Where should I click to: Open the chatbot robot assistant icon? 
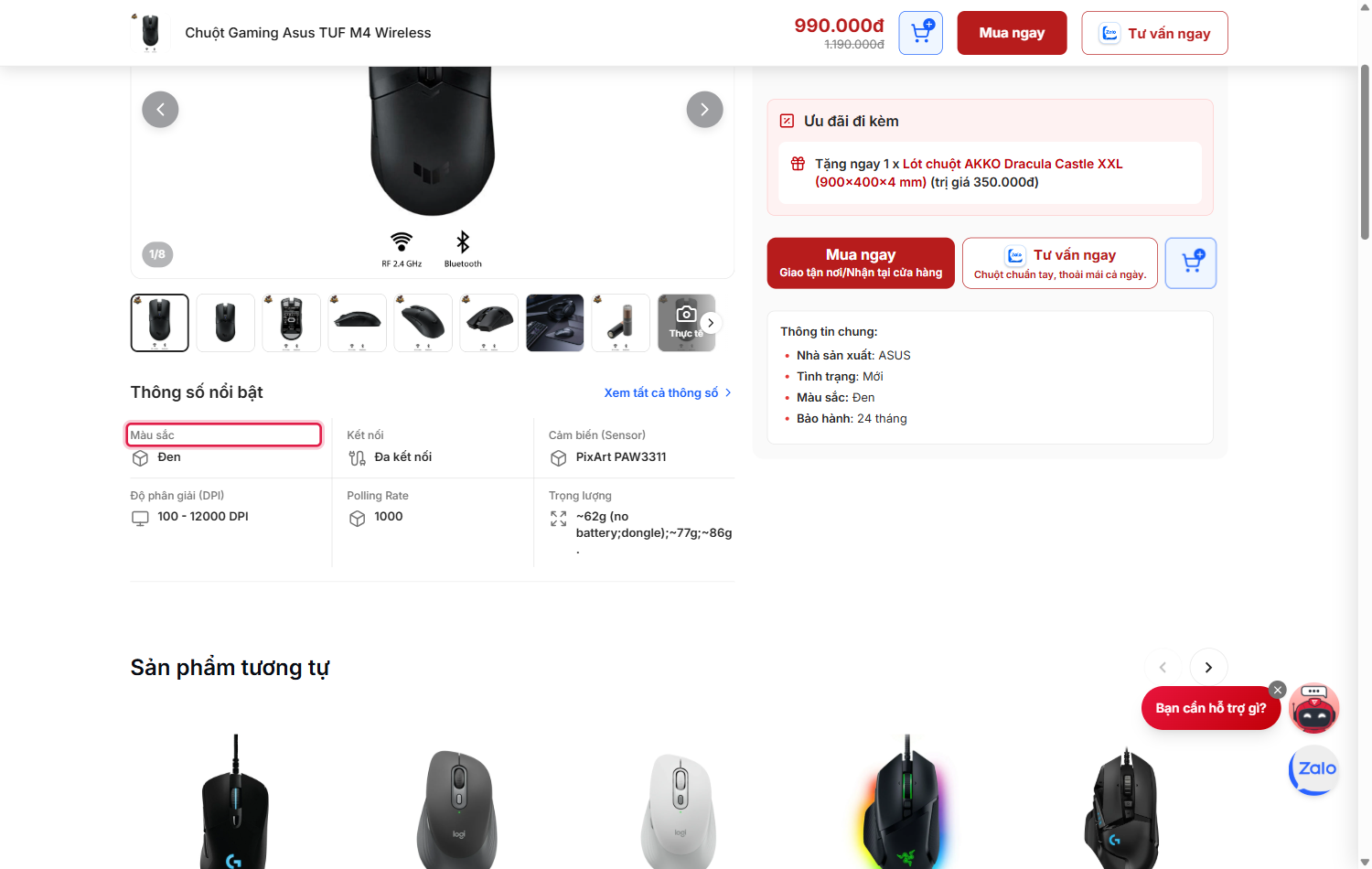point(1314,707)
